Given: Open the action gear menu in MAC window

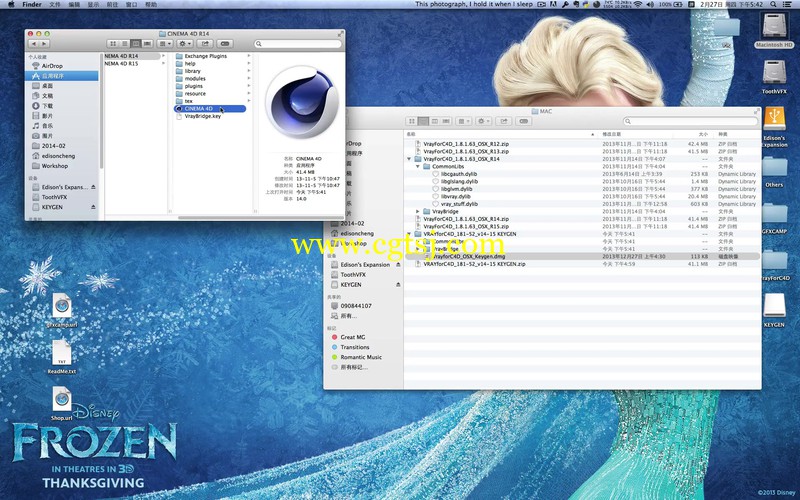Looking at the screenshot, I should 483,121.
